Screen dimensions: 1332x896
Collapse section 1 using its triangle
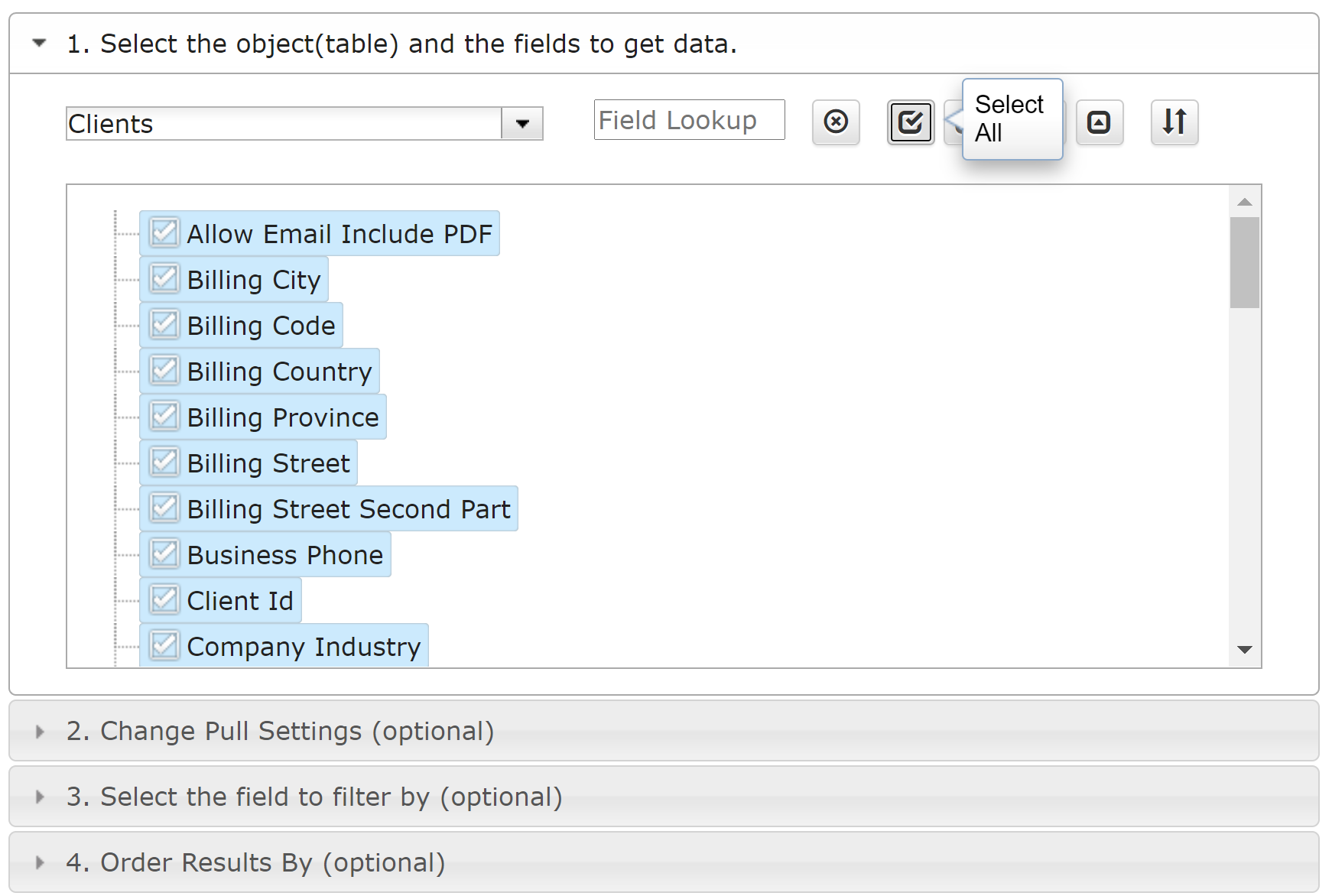tap(40, 44)
